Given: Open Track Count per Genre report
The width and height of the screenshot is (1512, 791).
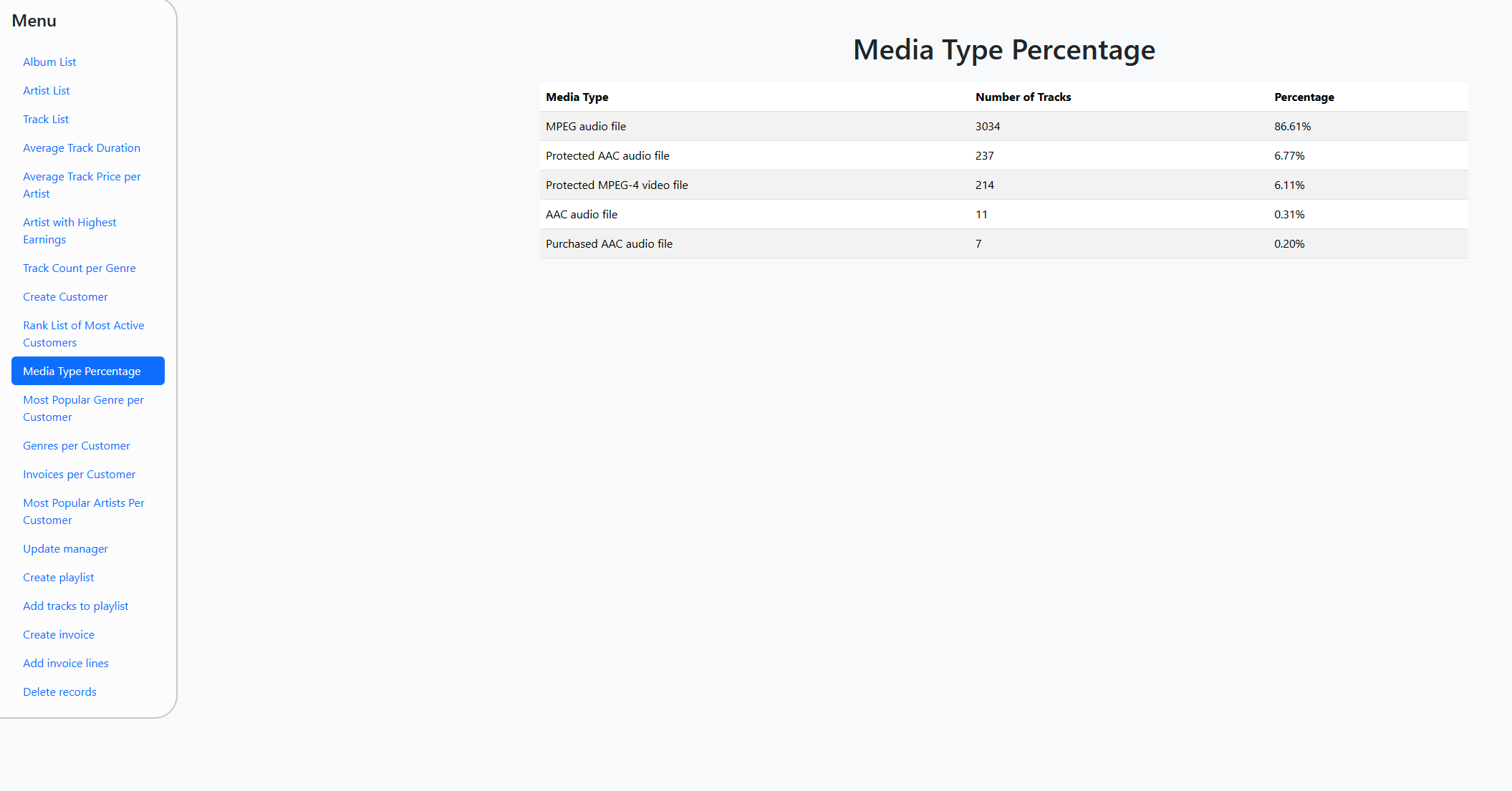Looking at the screenshot, I should [80, 268].
